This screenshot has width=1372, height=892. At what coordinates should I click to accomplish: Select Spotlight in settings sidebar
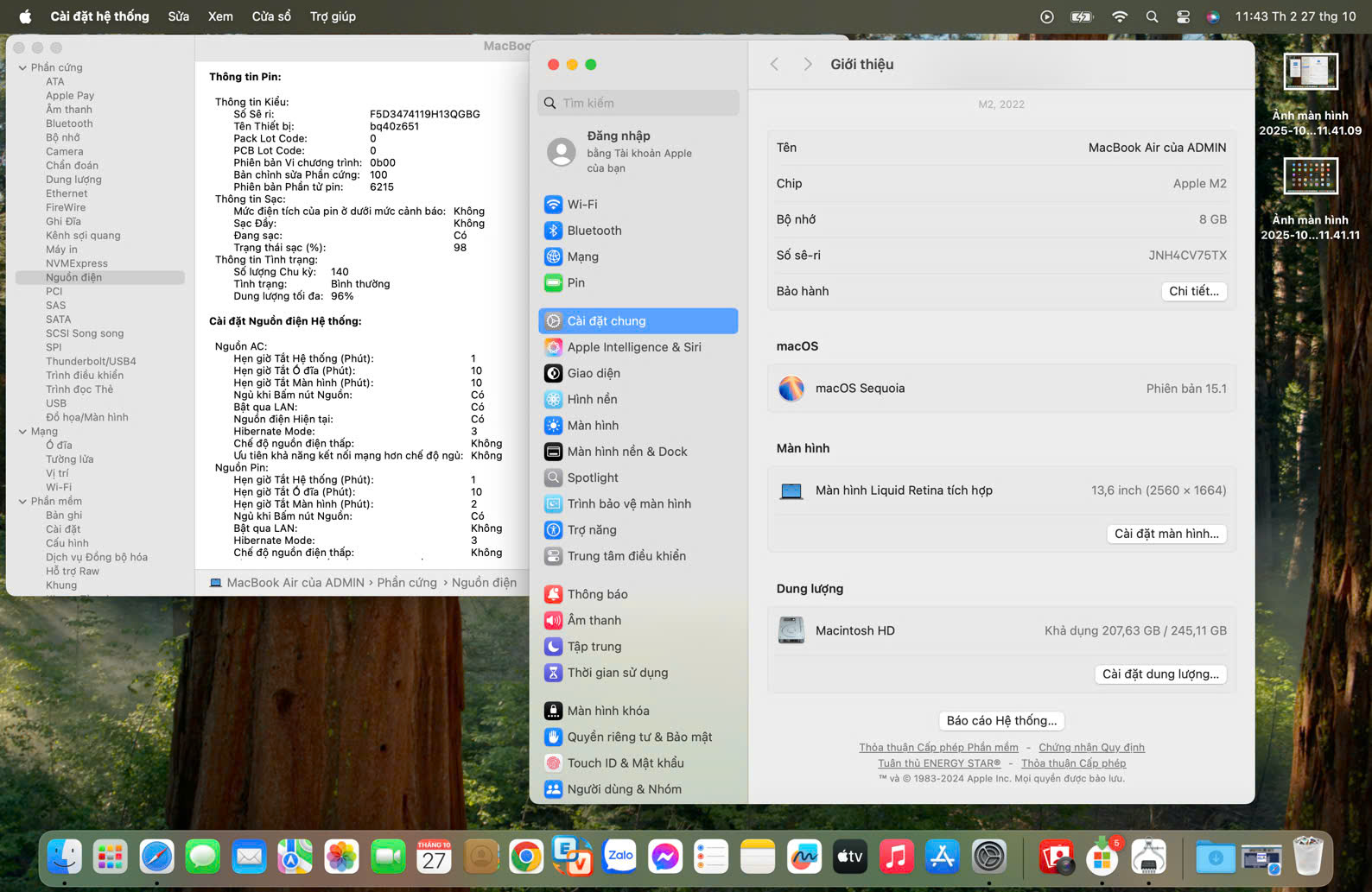pyautogui.click(x=592, y=478)
